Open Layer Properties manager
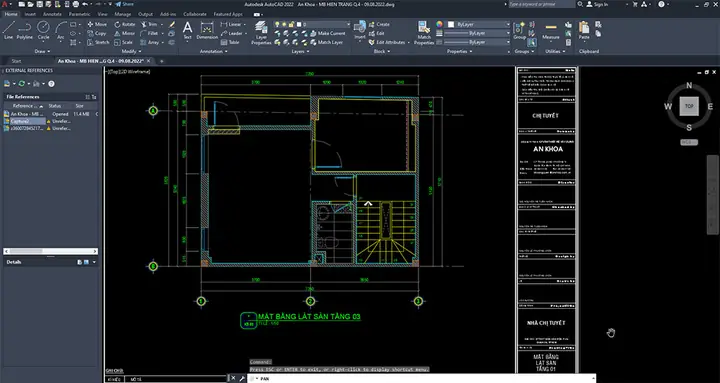This screenshot has height=383, width=720. pyautogui.click(x=261, y=33)
